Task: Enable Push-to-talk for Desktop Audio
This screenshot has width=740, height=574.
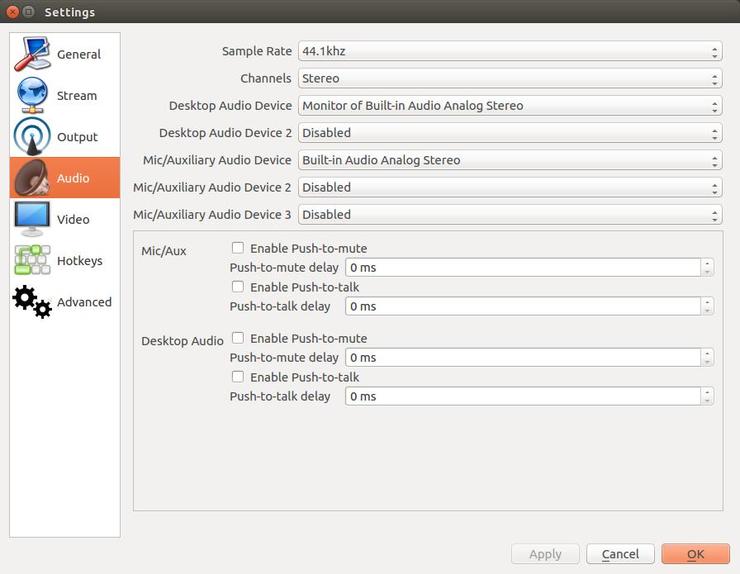Action: click(x=238, y=377)
